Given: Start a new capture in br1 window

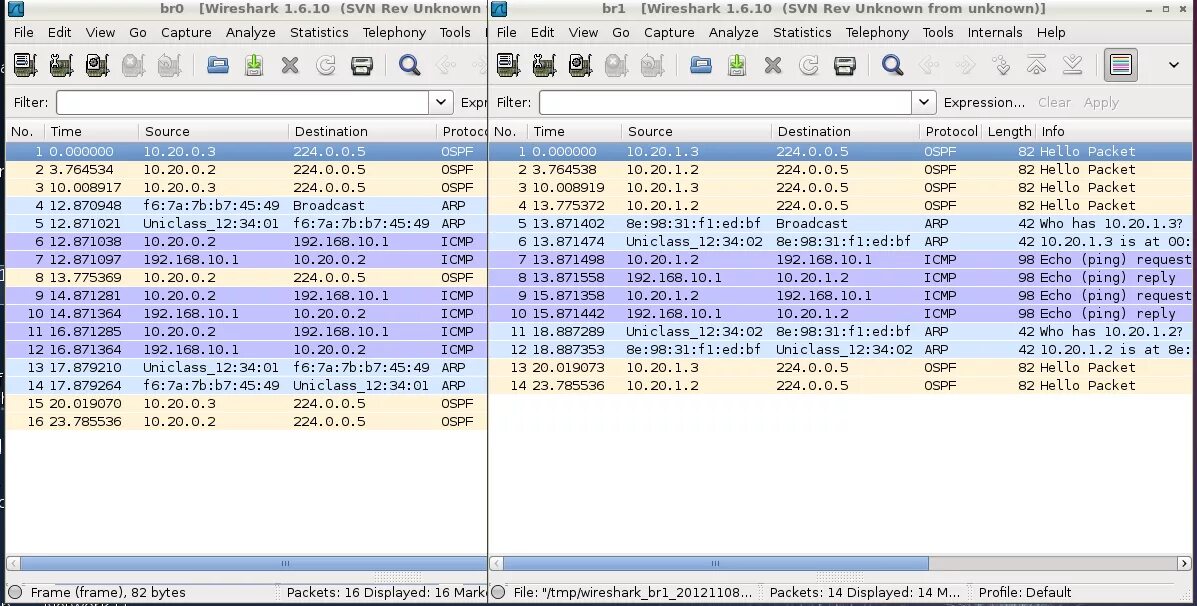Looking at the screenshot, I should (580, 66).
